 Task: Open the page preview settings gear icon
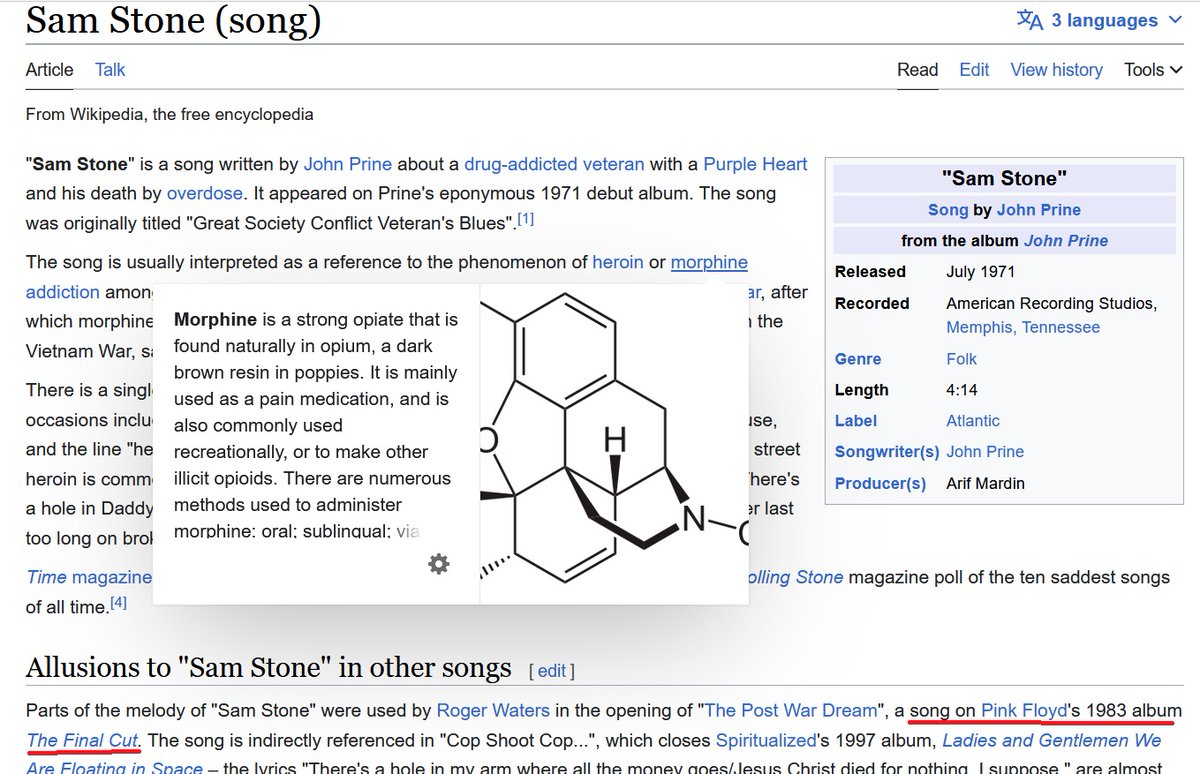[x=438, y=564]
